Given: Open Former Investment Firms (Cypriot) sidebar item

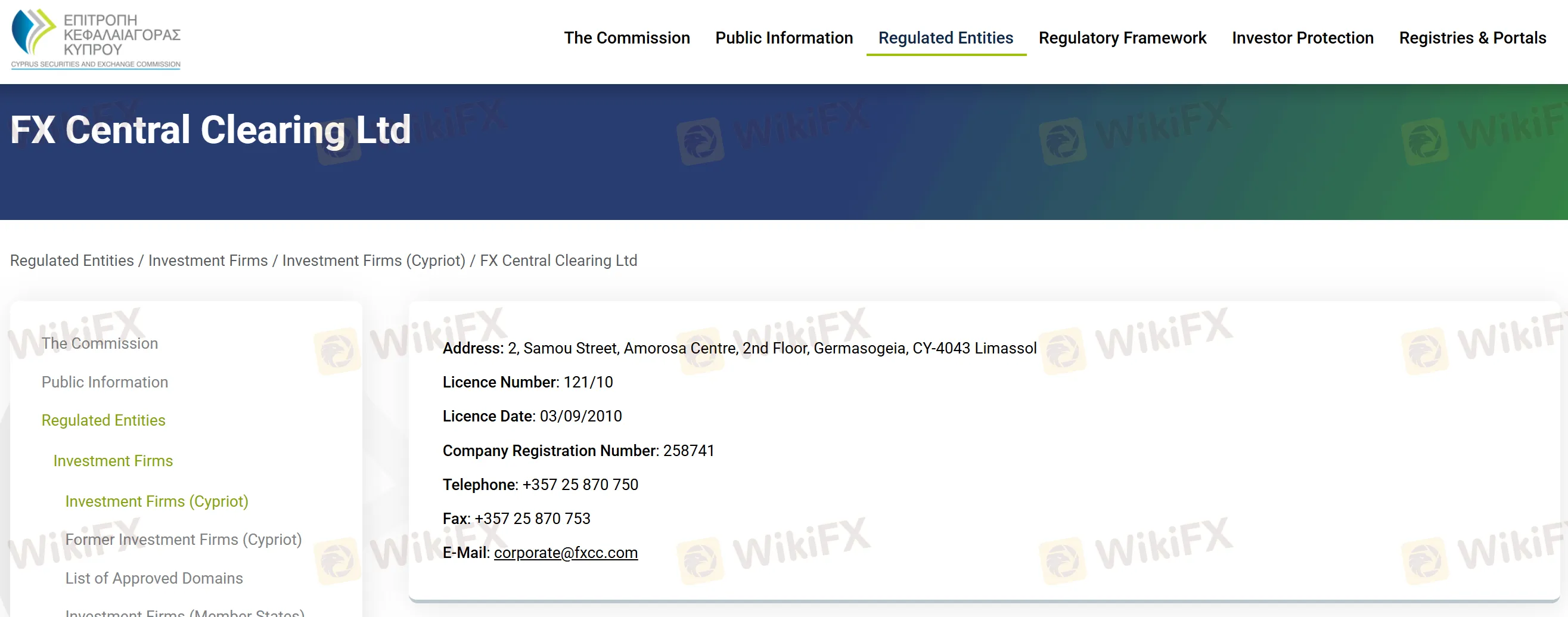Looking at the screenshot, I should pos(183,540).
